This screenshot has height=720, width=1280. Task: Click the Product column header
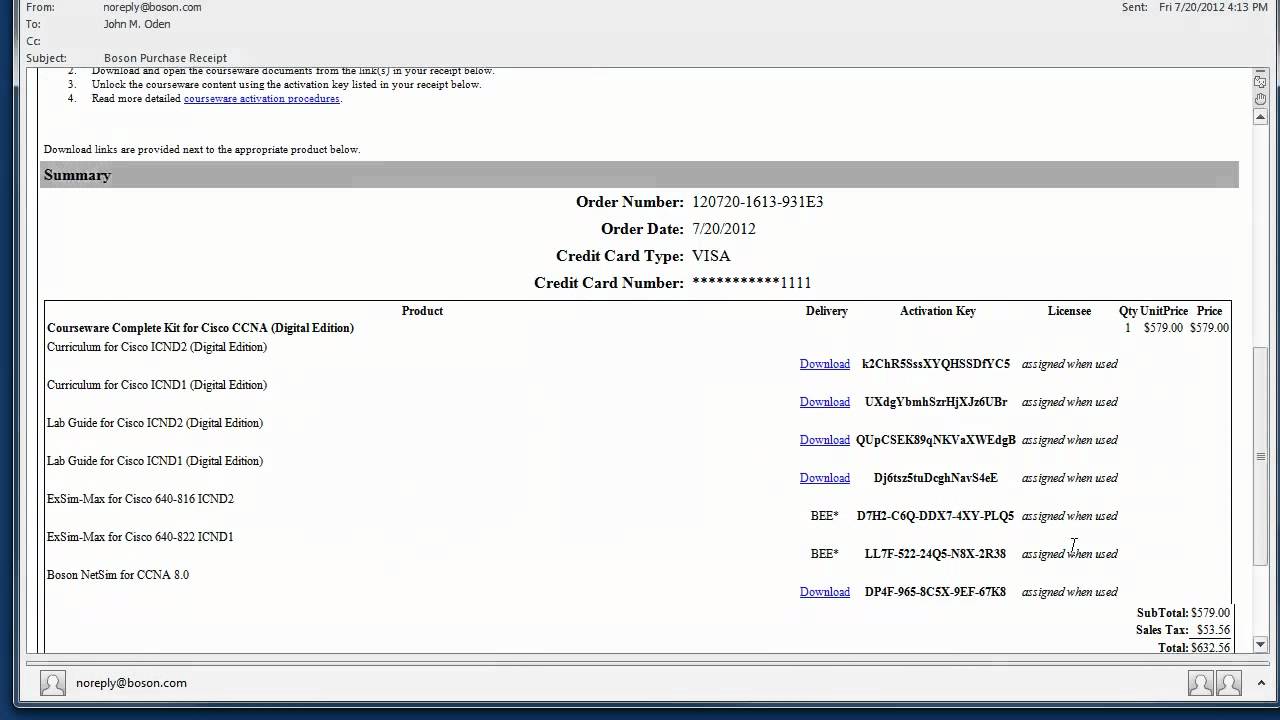tap(422, 311)
